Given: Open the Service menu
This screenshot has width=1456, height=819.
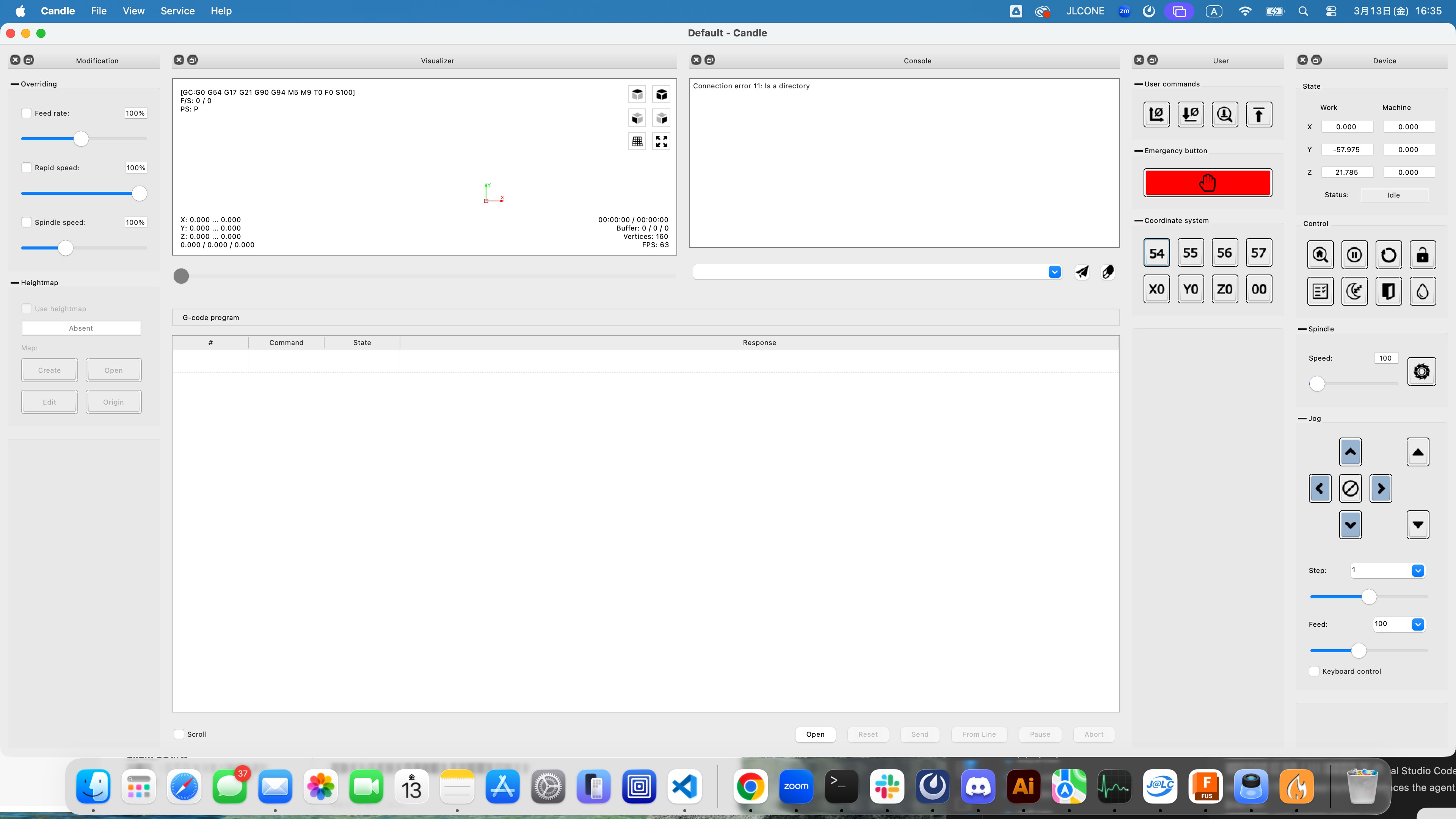Looking at the screenshot, I should coord(177,11).
